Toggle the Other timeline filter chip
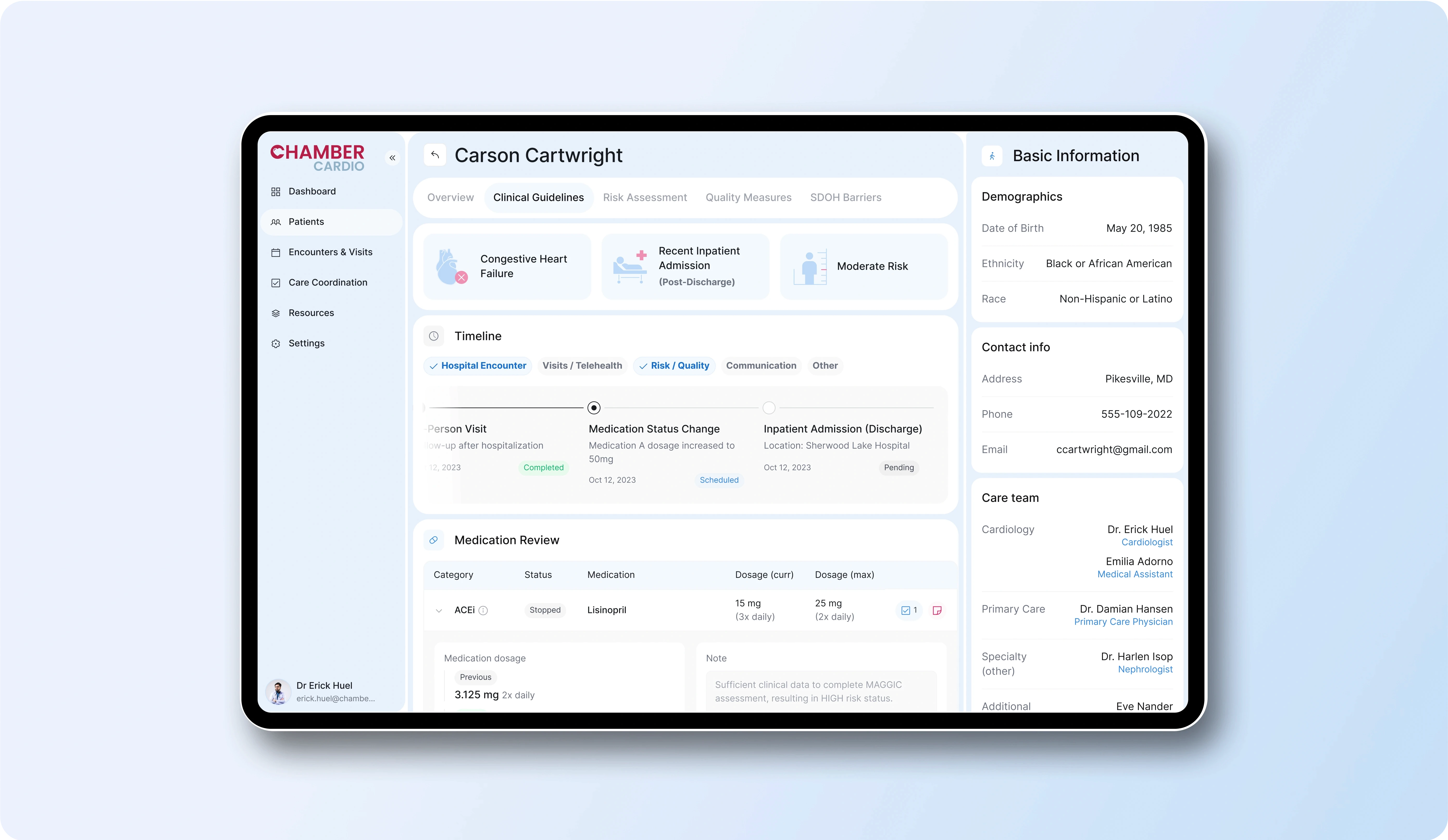This screenshot has width=1448, height=840. coord(825,366)
